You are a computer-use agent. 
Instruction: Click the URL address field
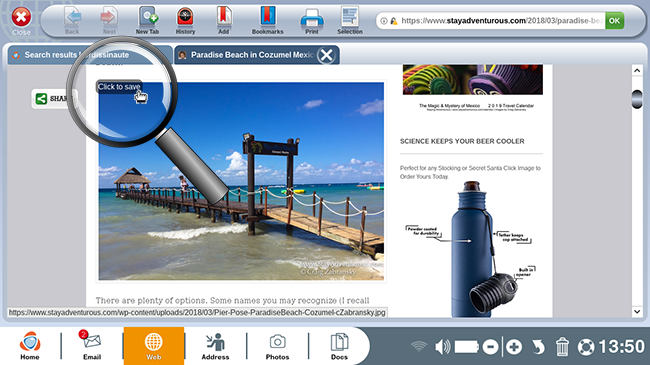[x=491, y=21]
